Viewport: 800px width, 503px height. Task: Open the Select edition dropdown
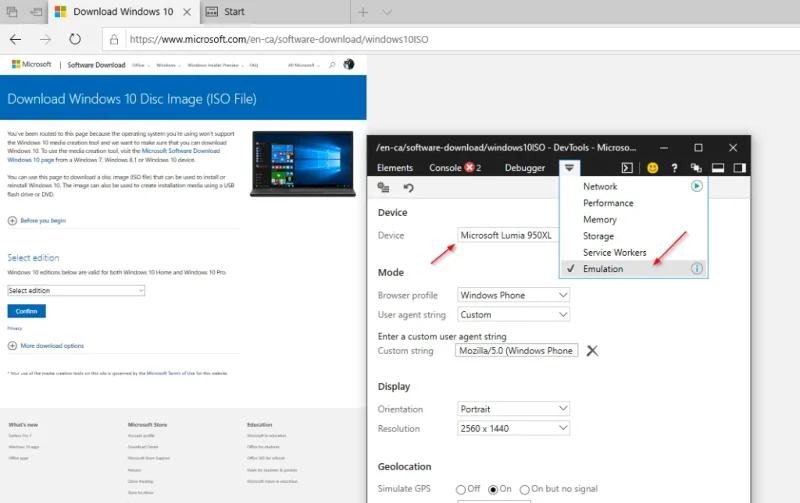coord(76,290)
